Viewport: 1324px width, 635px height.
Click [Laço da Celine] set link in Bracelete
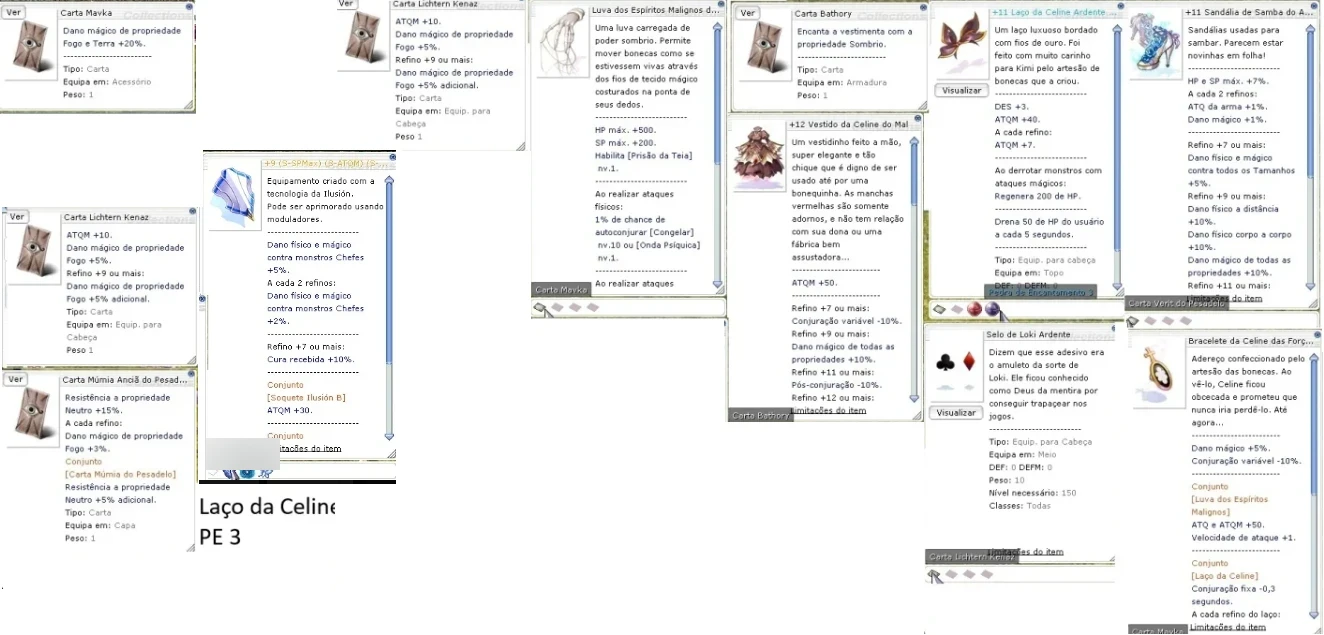[x=1224, y=576]
